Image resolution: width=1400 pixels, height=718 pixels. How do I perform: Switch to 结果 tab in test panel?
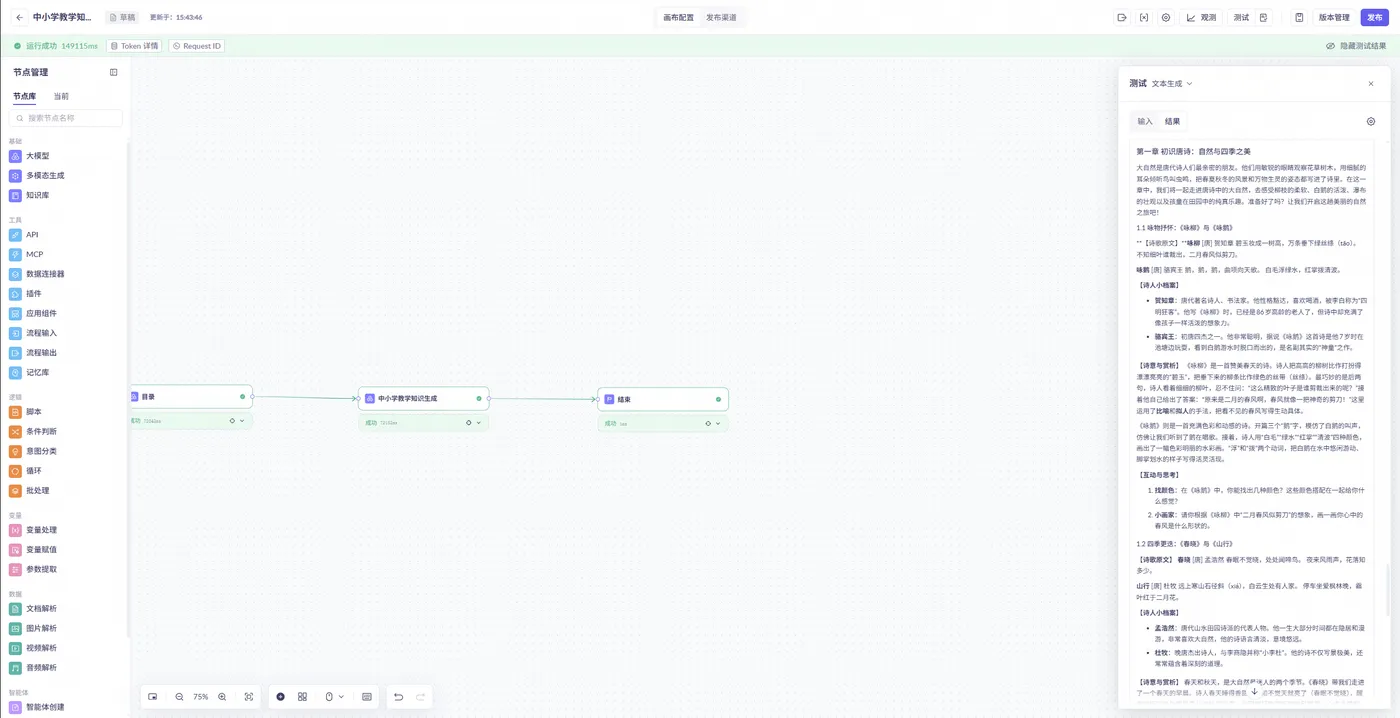[x=1172, y=121]
